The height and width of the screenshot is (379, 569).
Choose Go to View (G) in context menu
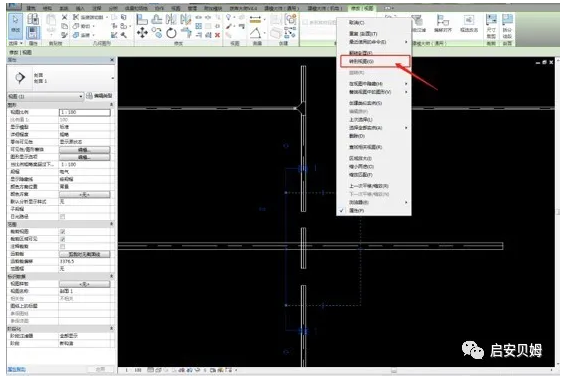coord(375,61)
